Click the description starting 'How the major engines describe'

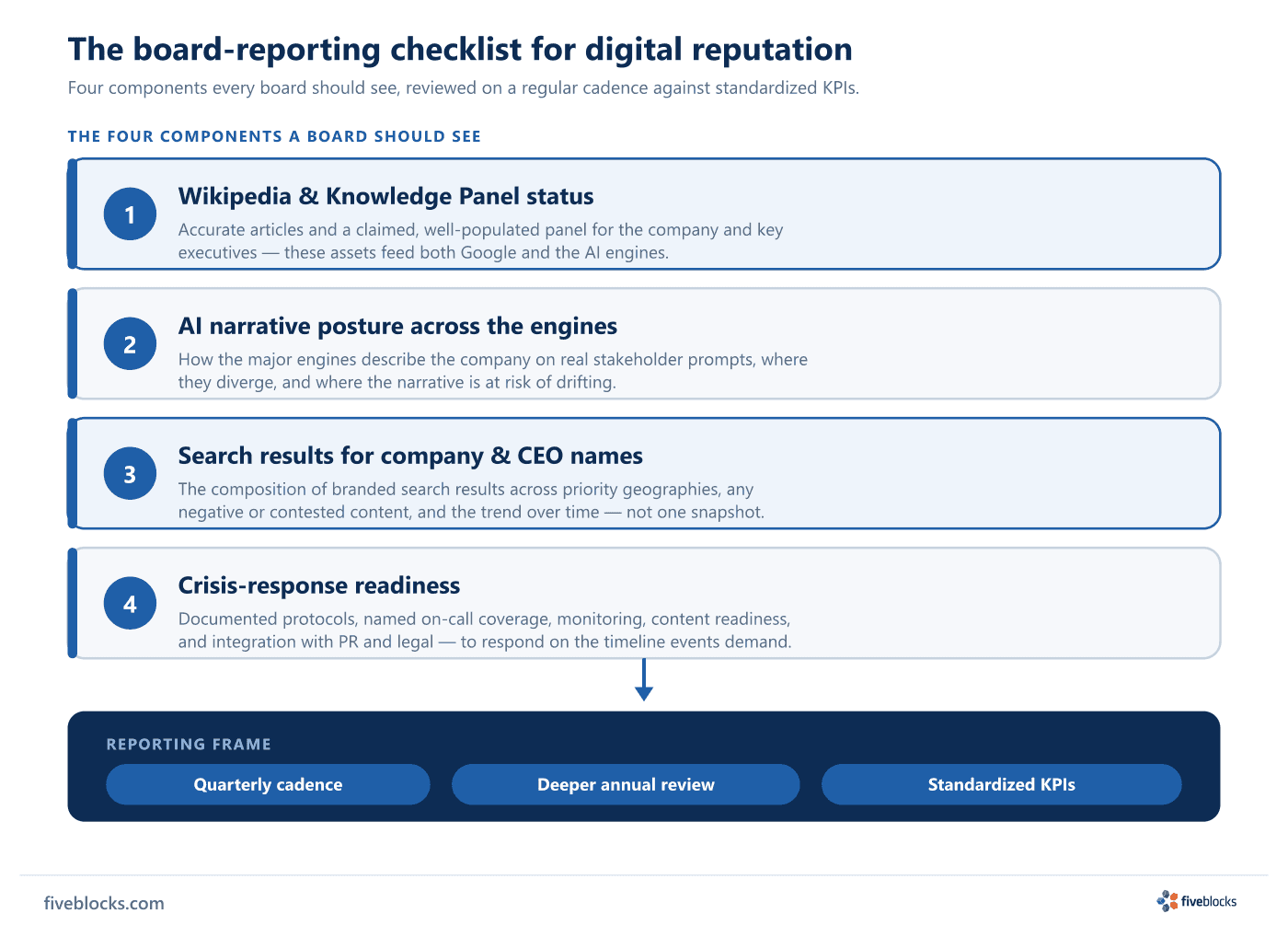click(493, 371)
